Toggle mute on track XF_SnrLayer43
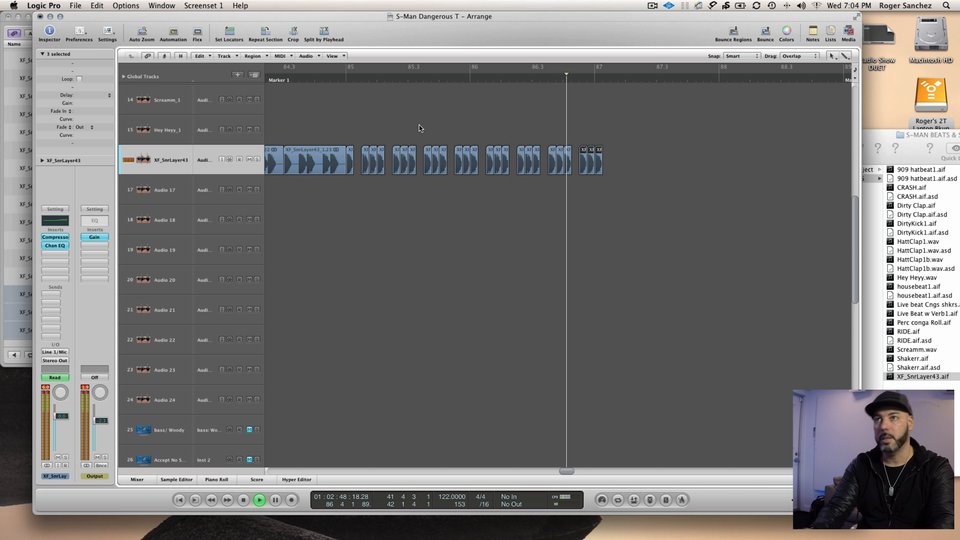 pos(249,159)
